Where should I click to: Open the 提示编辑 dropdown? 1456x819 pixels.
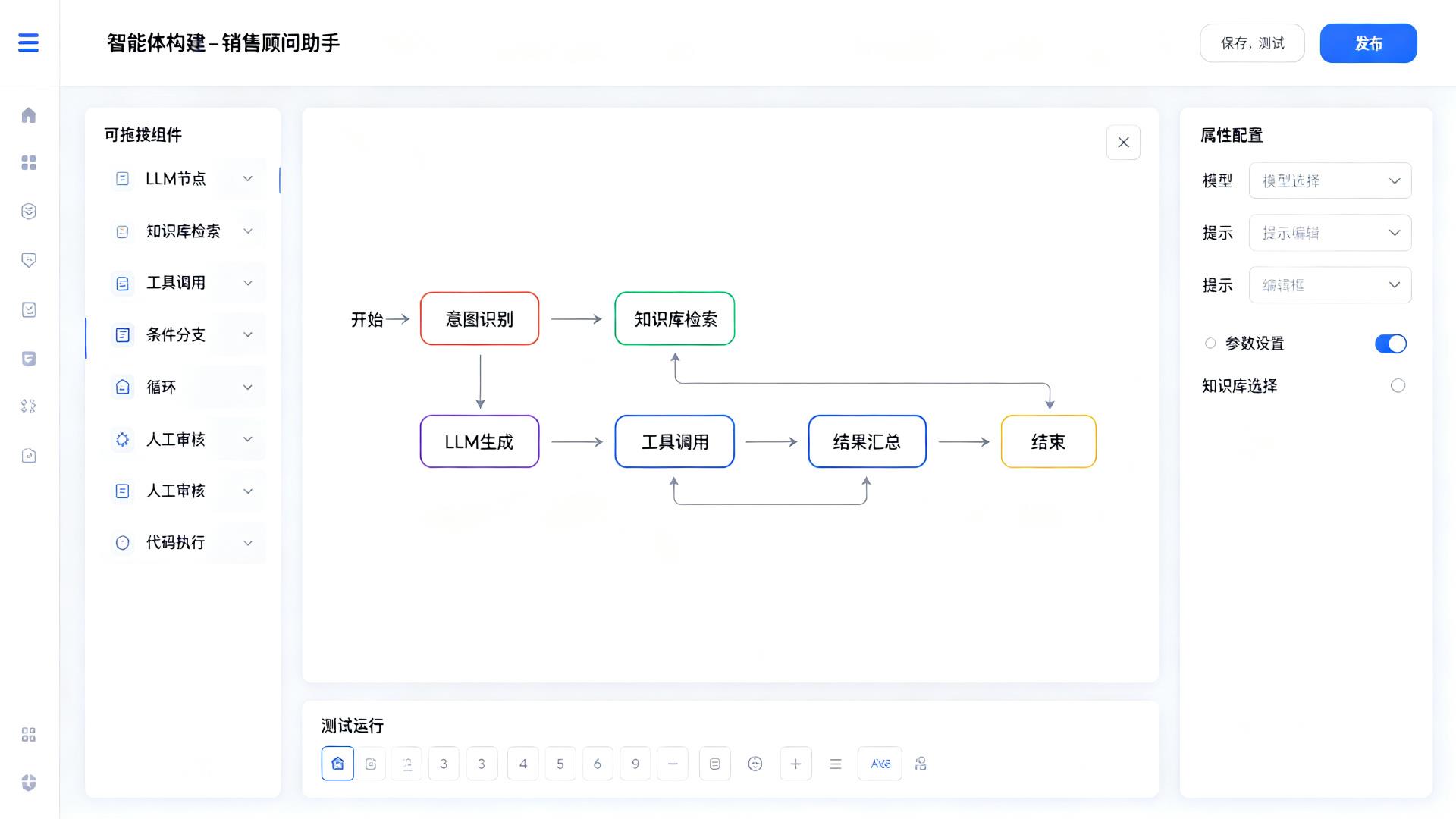tap(1330, 233)
